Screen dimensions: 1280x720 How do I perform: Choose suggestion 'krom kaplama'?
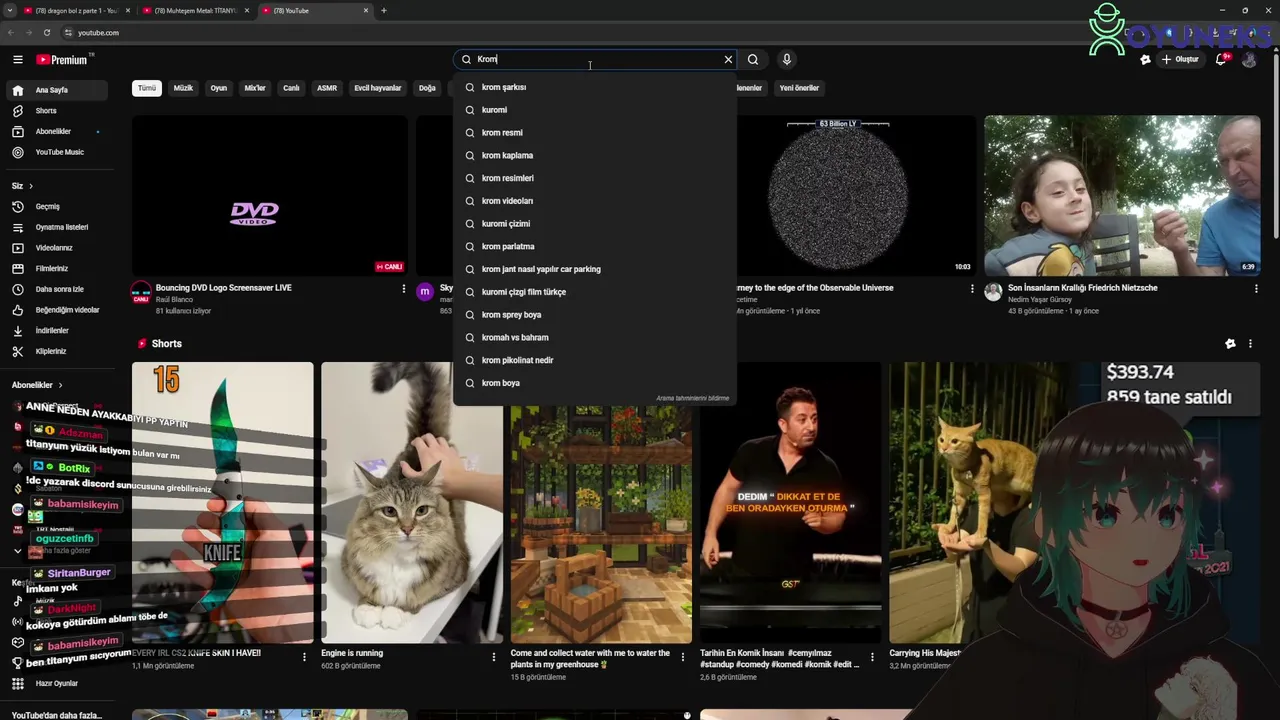pyautogui.click(x=595, y=155)
